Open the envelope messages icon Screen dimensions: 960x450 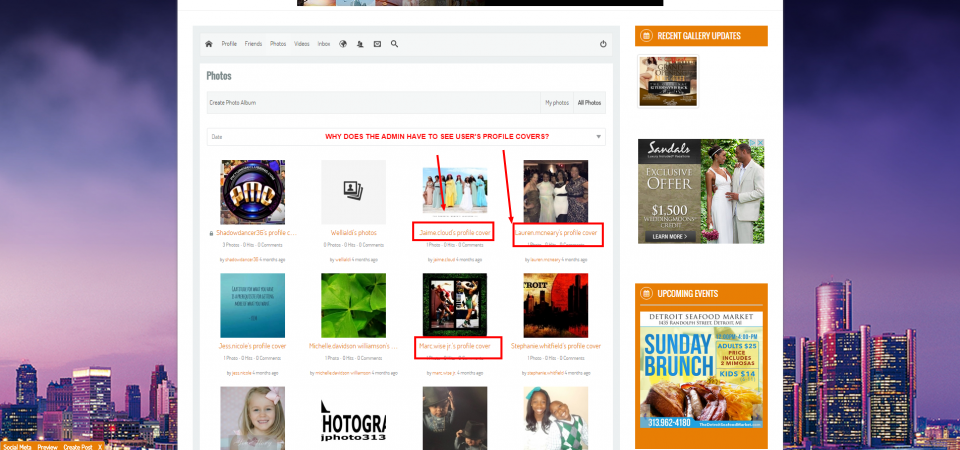click(x=377, y=44)
